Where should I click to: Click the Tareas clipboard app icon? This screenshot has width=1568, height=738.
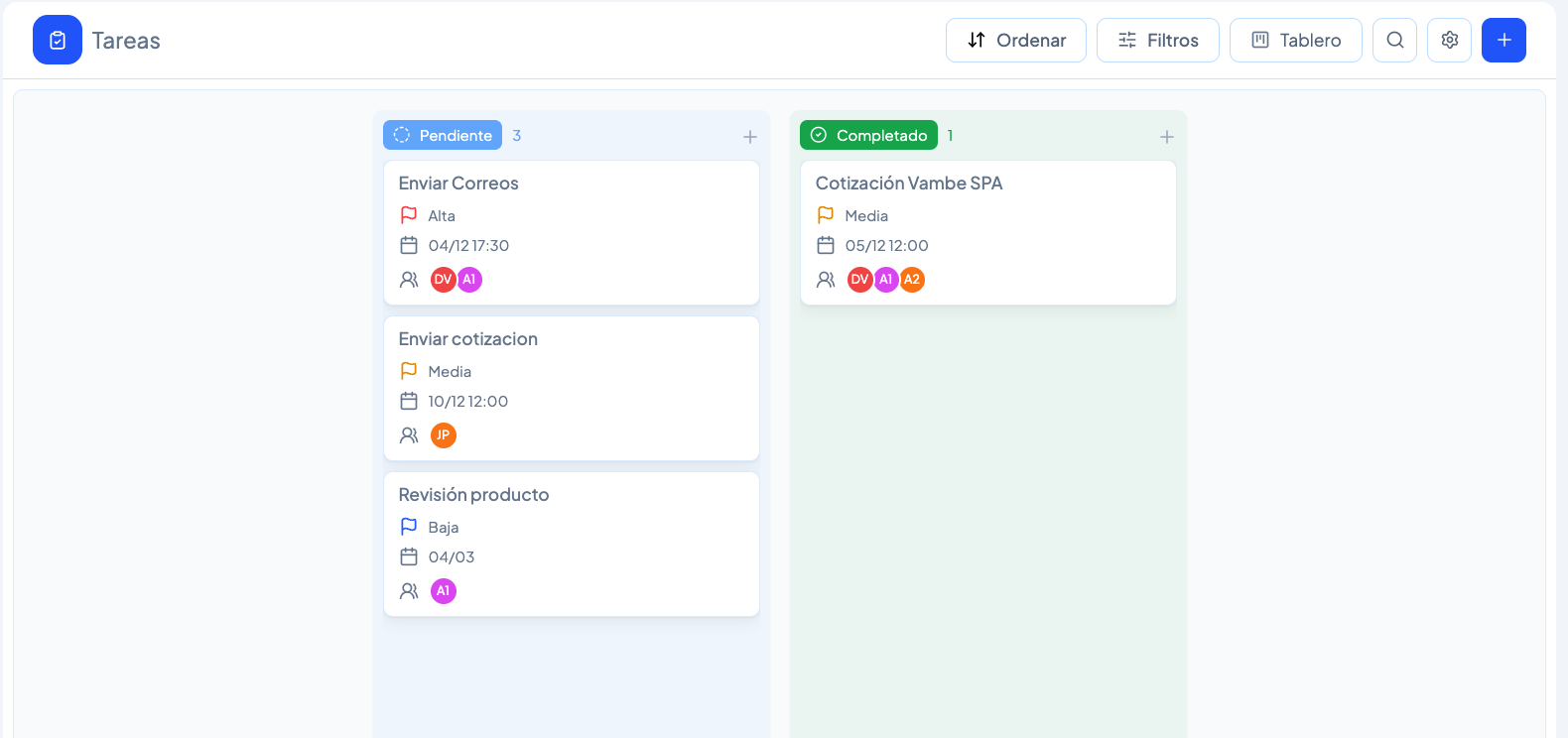(x=58, y=41)
